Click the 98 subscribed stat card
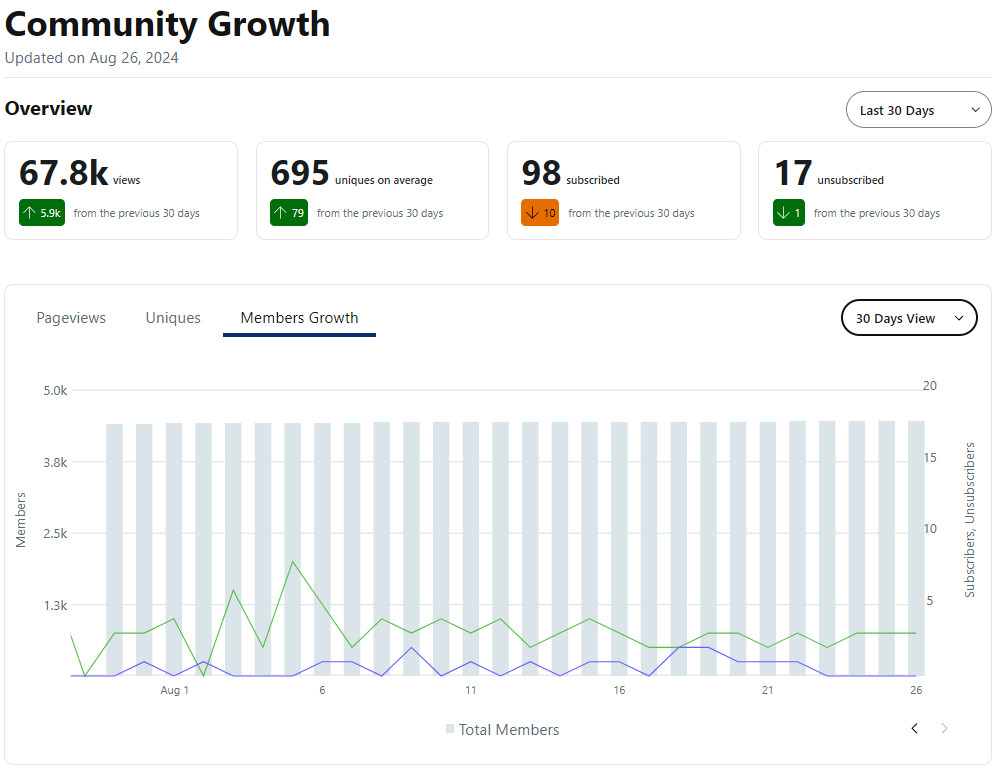 click(623, 190)
